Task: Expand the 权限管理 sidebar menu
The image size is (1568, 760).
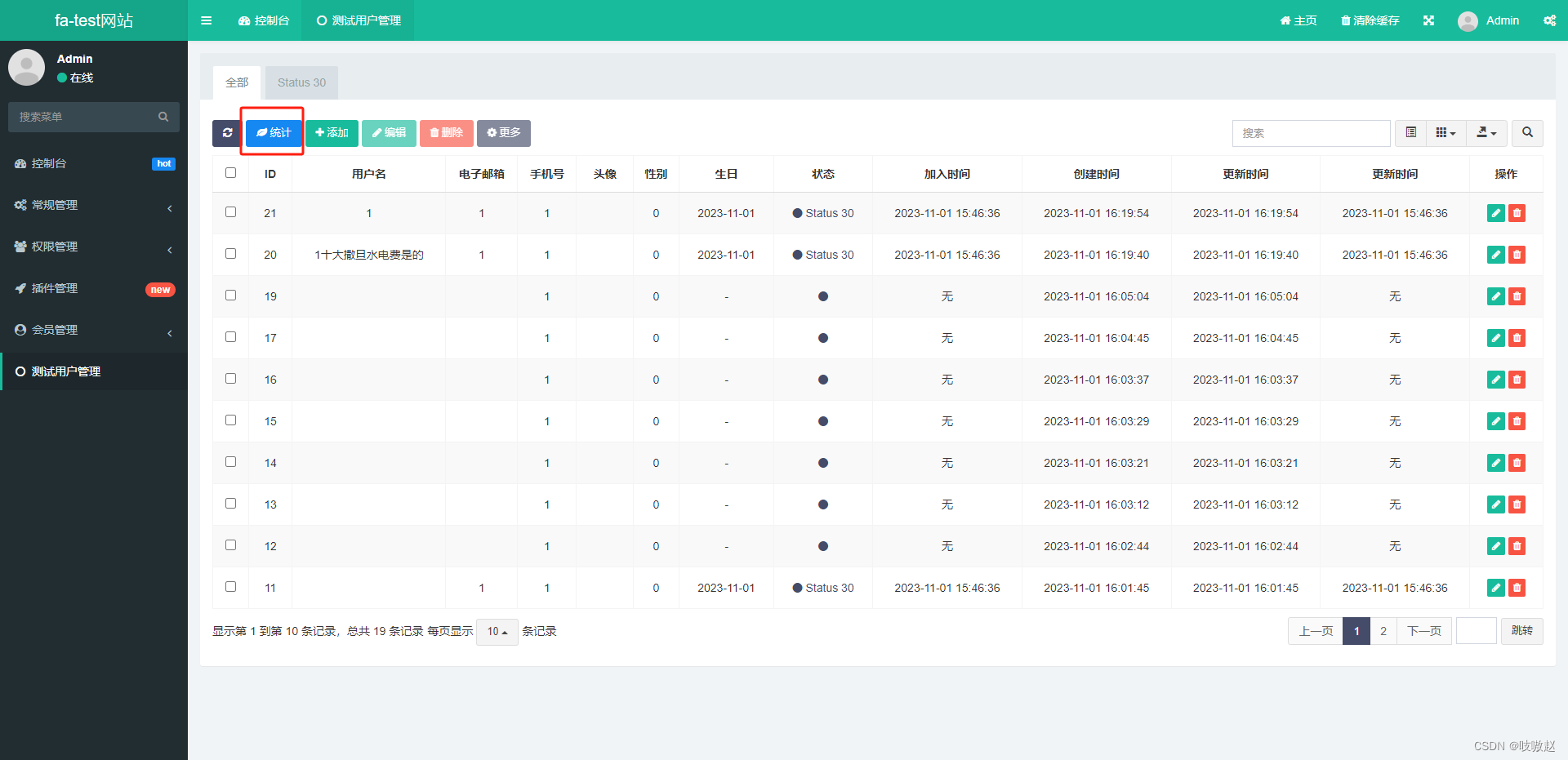Action: 93,247
